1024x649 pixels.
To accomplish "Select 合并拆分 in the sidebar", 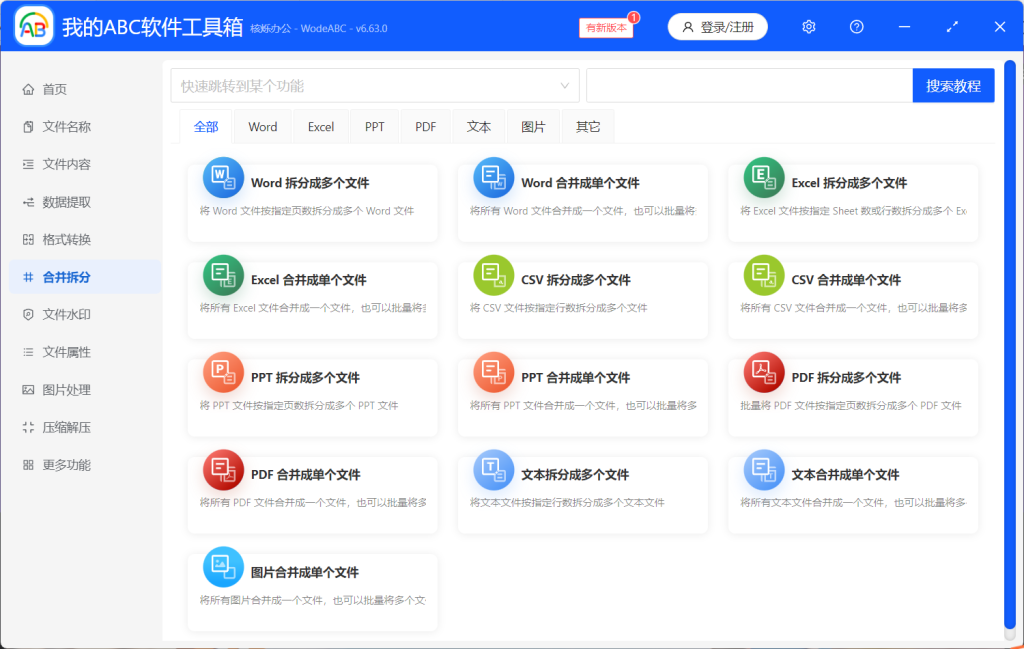I will [x=85, y=277].
